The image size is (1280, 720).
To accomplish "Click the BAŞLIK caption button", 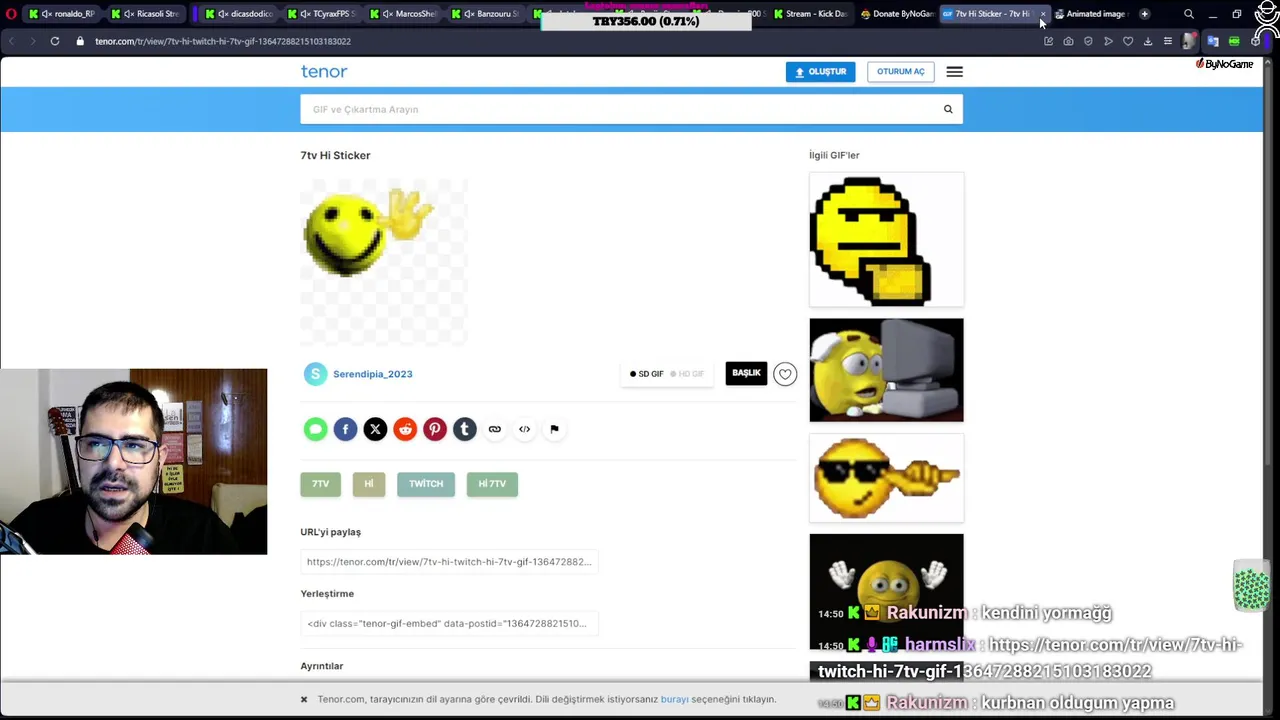I will (746, 373).
